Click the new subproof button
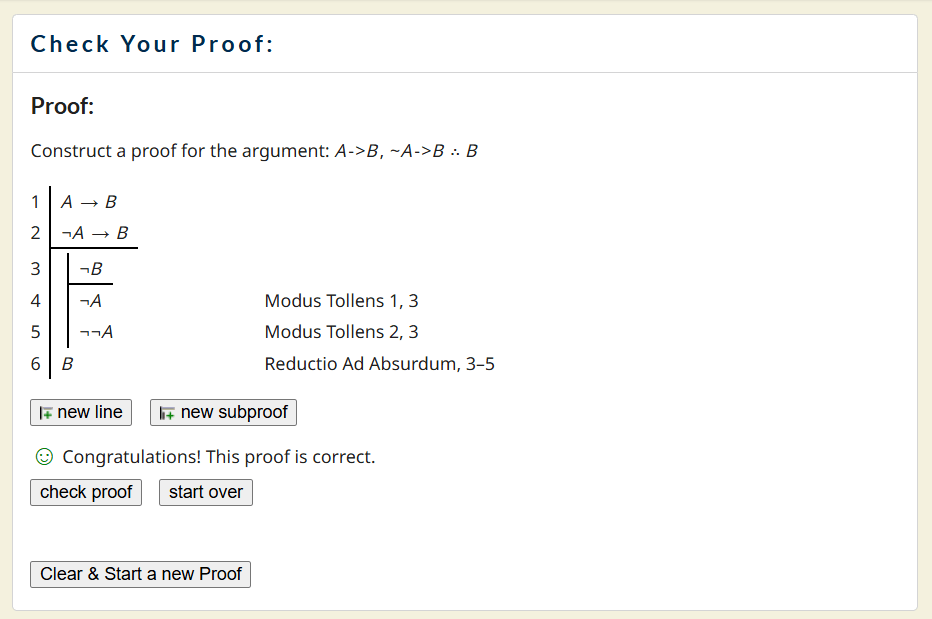Screen dimensions: 932x619 click(223, 412)
